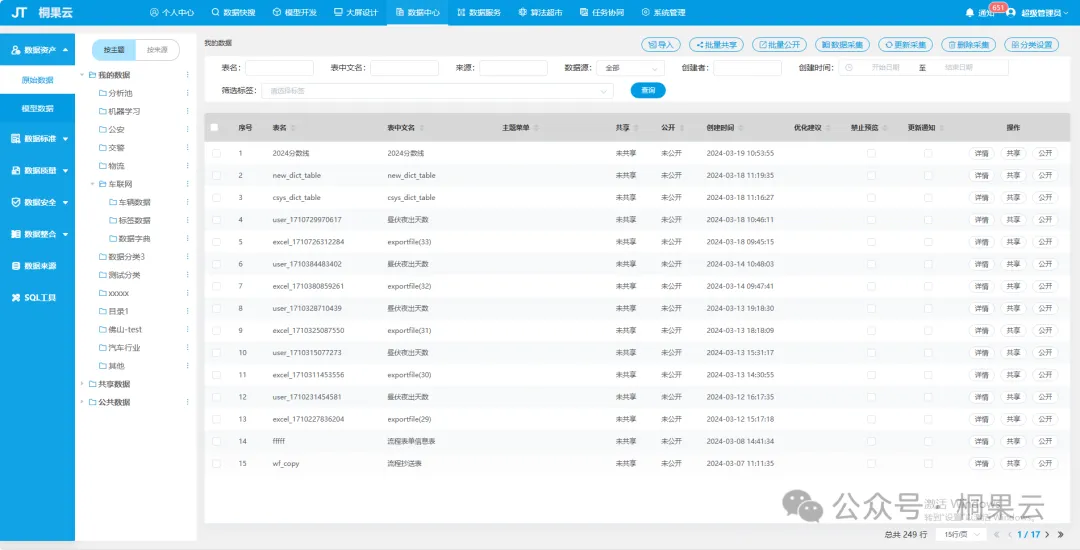Focus the 创建者 input field
The image size is (1080, 550).
(747, 68)
